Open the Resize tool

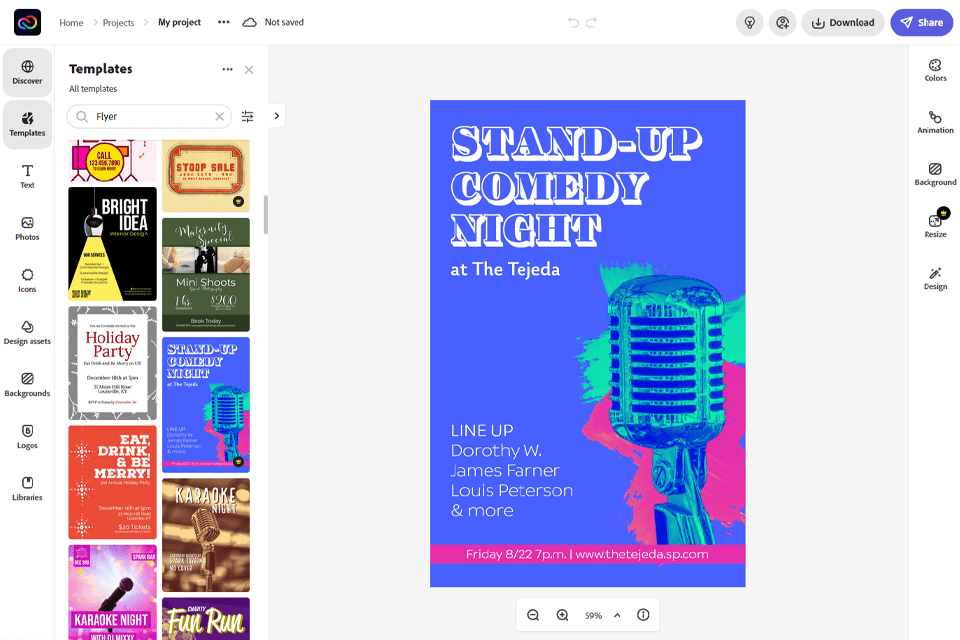click(x=935, y=224)
